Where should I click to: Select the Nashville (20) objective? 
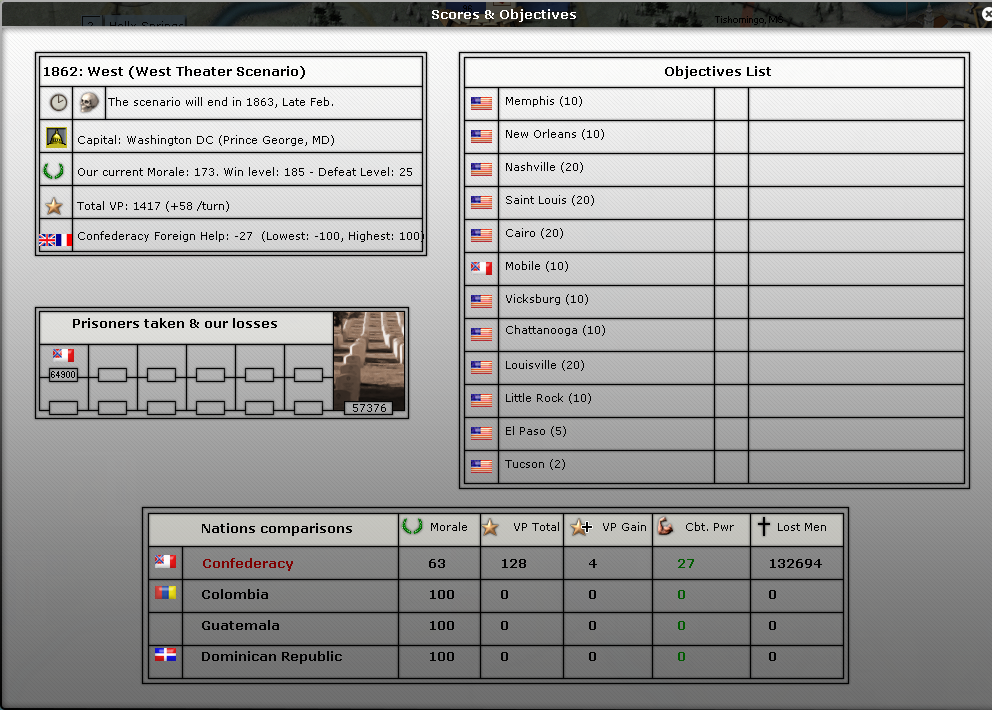[544, 167]
